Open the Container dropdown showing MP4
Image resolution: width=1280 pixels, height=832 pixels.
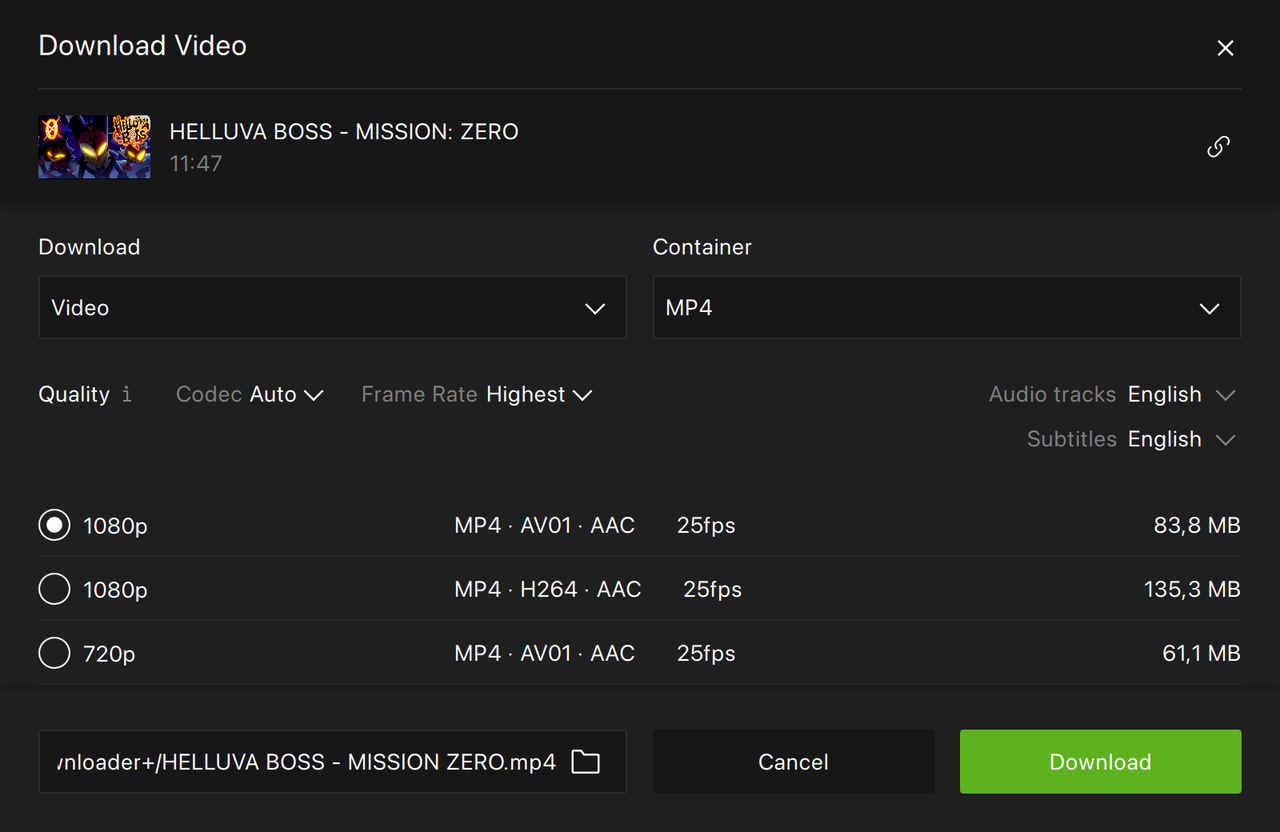click(946, 308)
